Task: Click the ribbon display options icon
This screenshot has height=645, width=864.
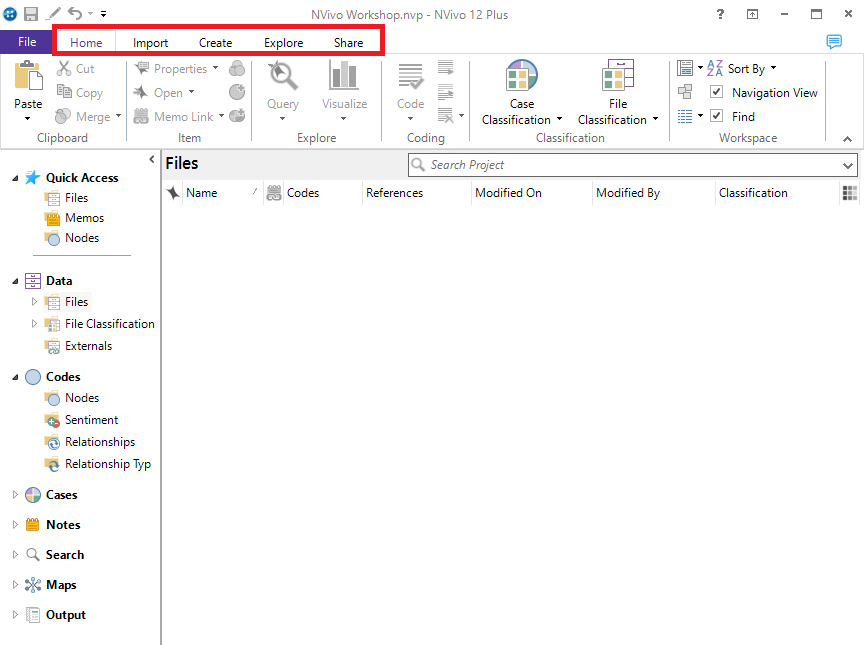Action: tap(752, 14)
